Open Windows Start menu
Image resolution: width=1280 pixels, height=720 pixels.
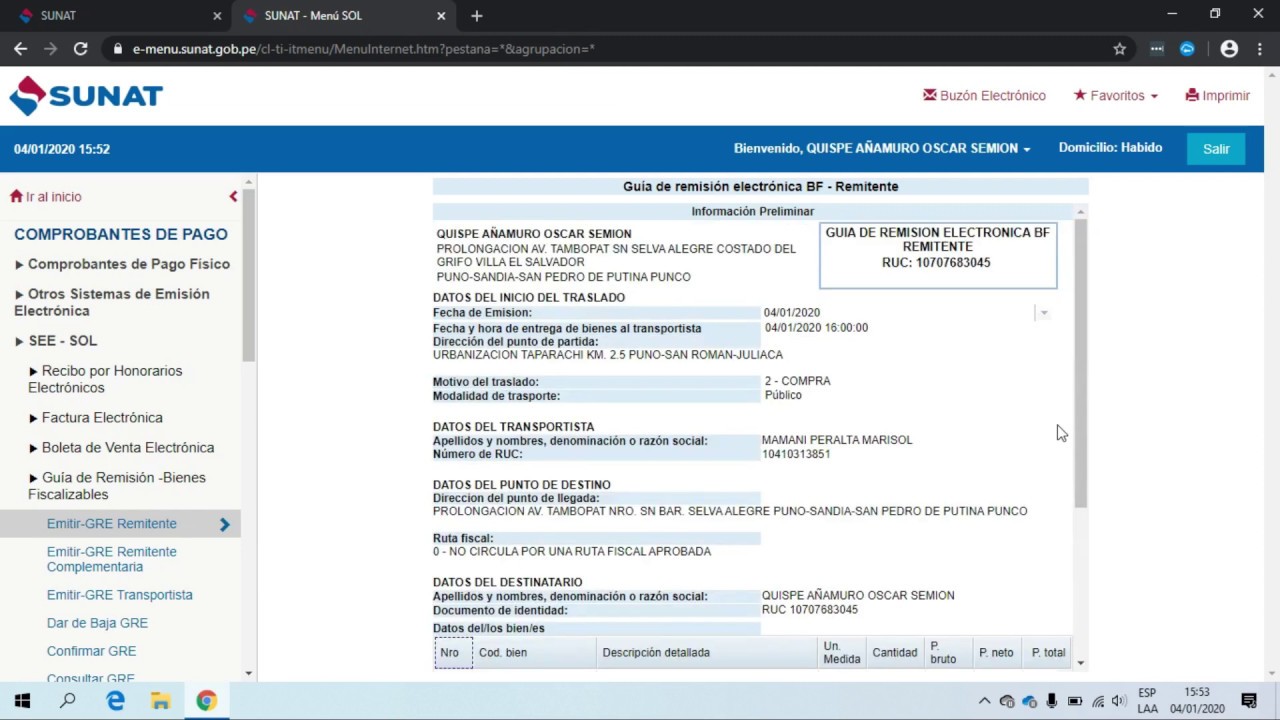pos(22,701)
